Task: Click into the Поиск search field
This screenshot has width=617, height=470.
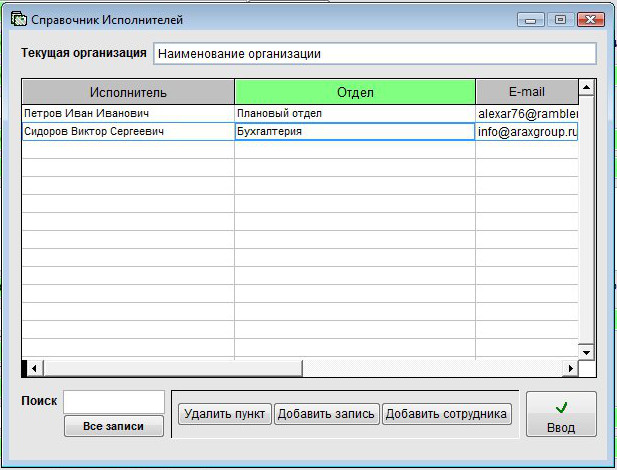Action: (x=114, y=402)
